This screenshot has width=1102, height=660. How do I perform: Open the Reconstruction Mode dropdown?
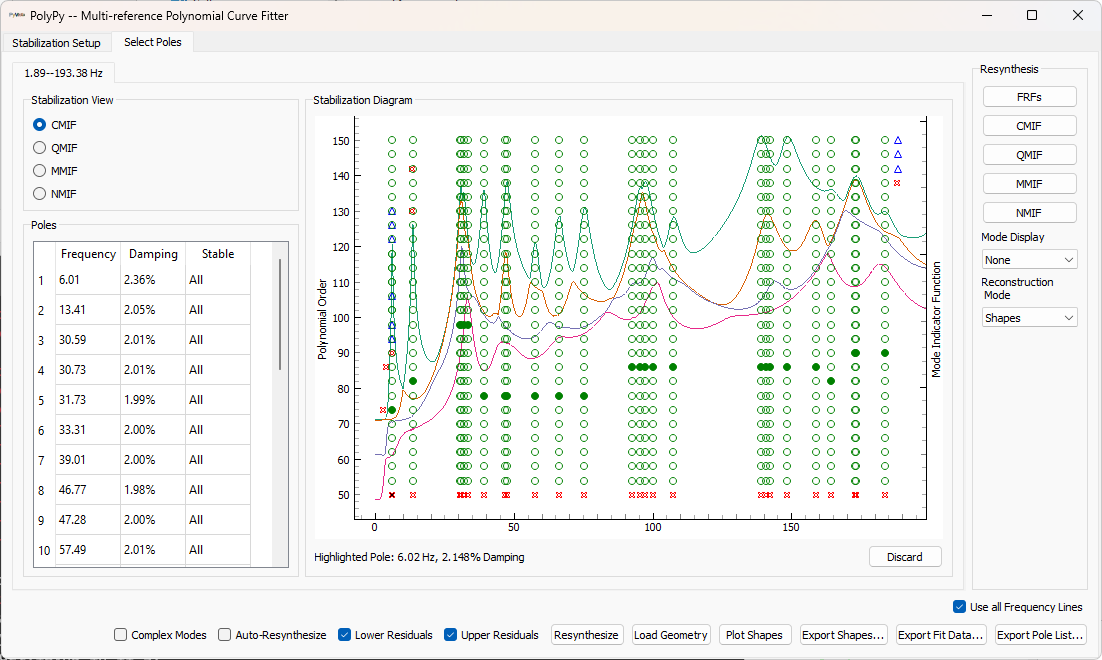point(1029,317)
